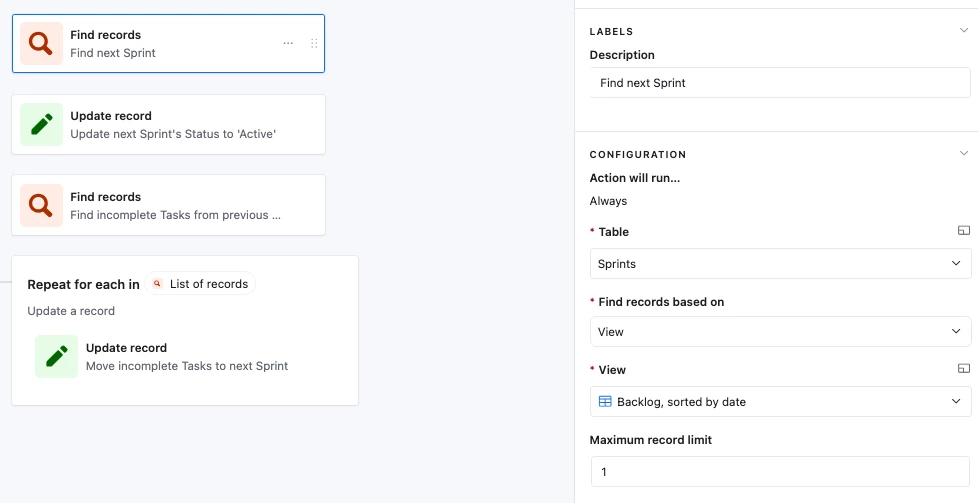The image size is (978, 503).
Task: Collapse the Labels section
Action: coord(964,31)
